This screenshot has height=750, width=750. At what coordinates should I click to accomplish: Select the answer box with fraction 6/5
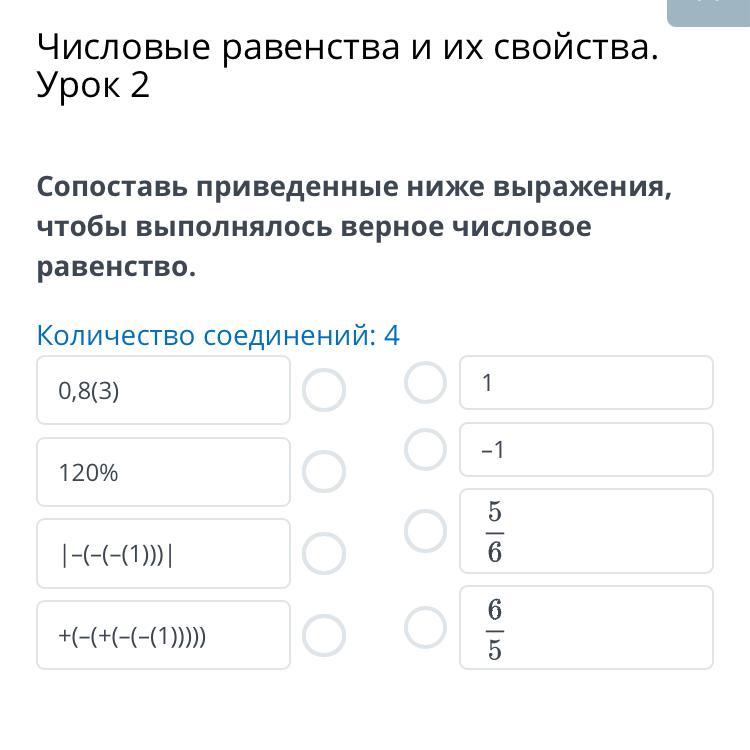tap(586, 627)
